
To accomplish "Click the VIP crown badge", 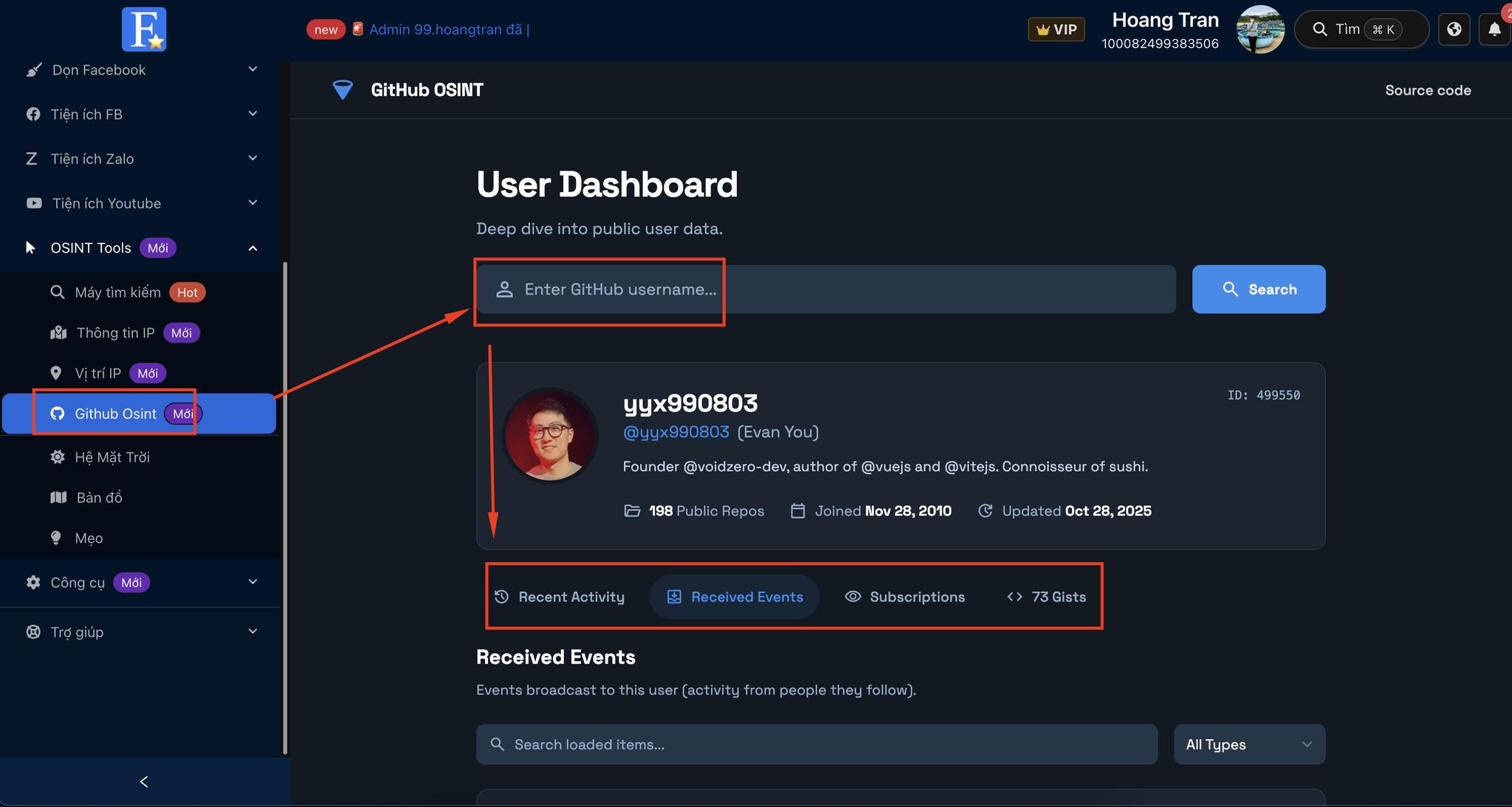I will tap(1056, 30).
